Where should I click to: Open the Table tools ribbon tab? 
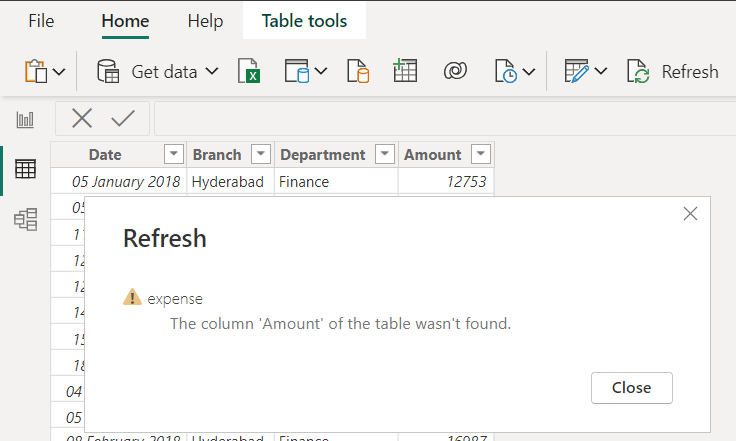(304, 21)
